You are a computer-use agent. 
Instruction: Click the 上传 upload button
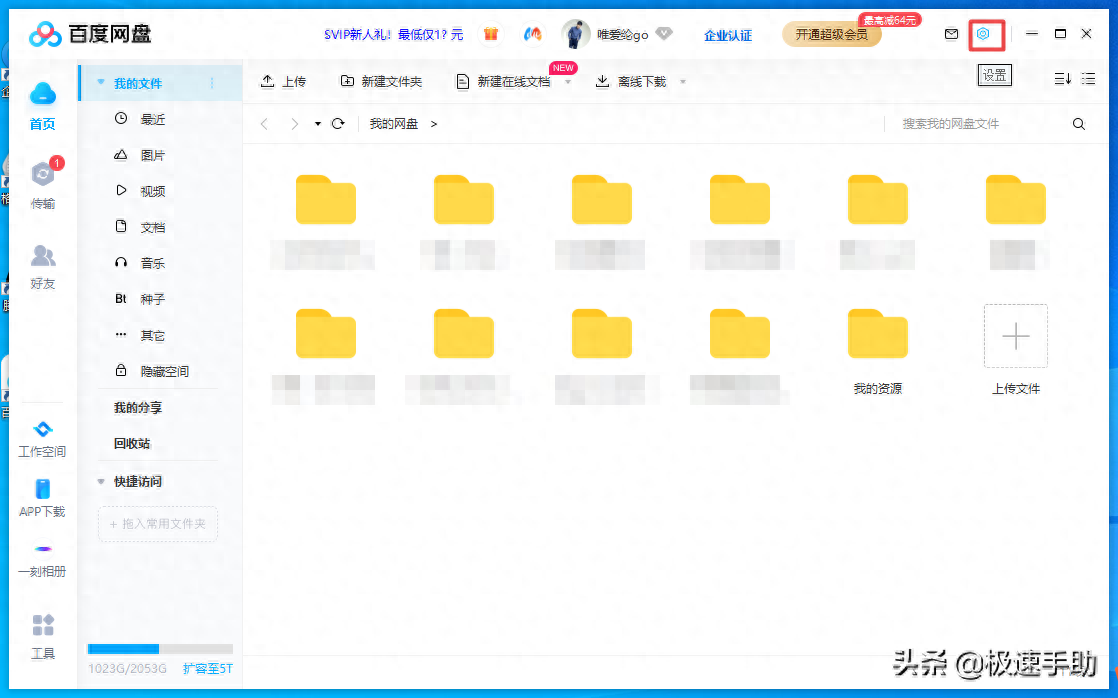283,81
